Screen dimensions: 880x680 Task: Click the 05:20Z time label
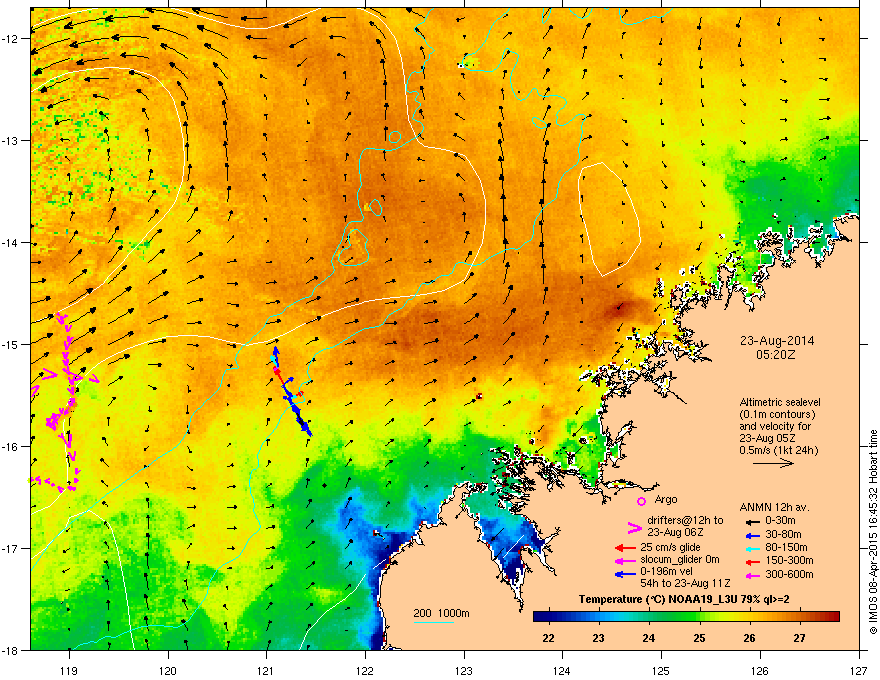[x=776, y=355]
